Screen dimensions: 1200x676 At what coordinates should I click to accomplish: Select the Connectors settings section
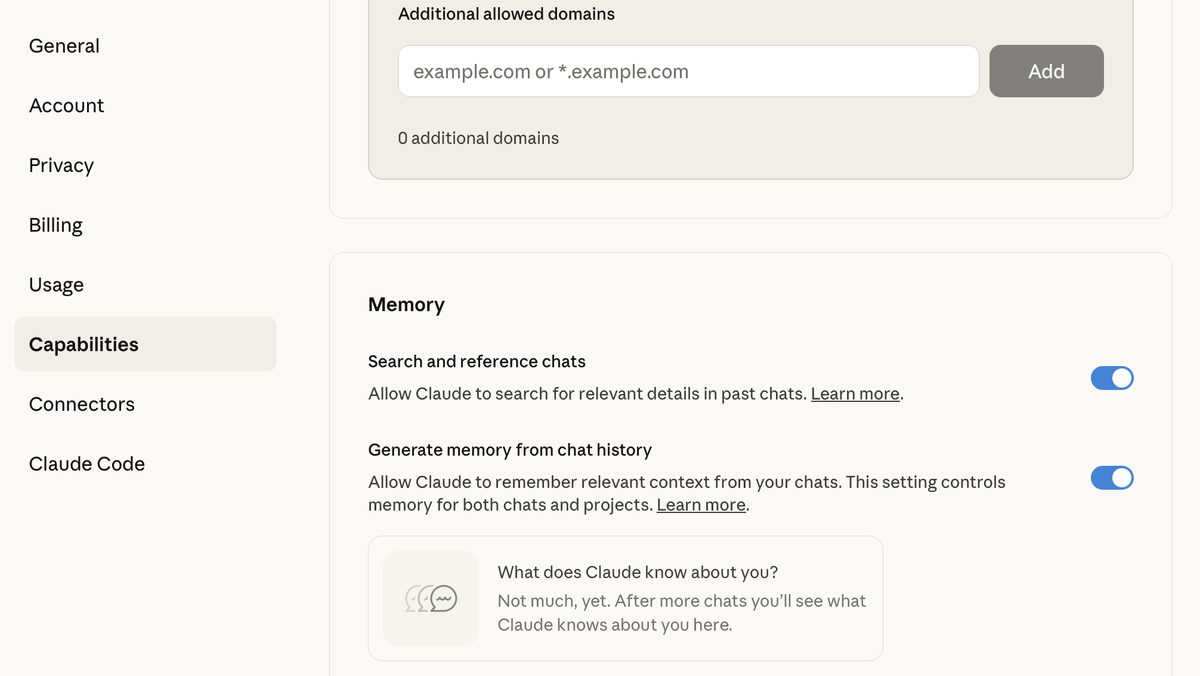click(x=81, y=404)
